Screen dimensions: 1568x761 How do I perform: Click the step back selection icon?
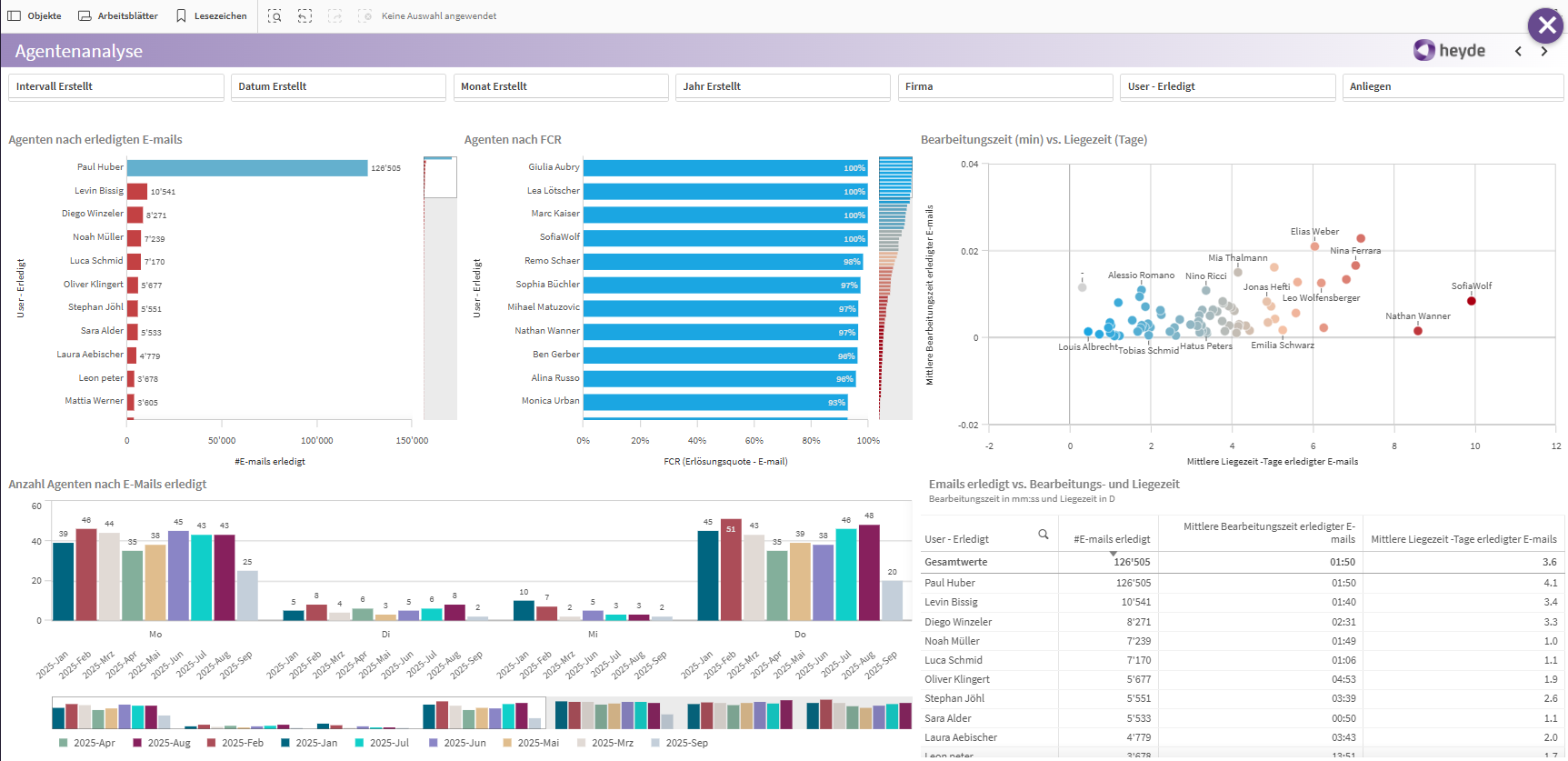tap(305, 16)
